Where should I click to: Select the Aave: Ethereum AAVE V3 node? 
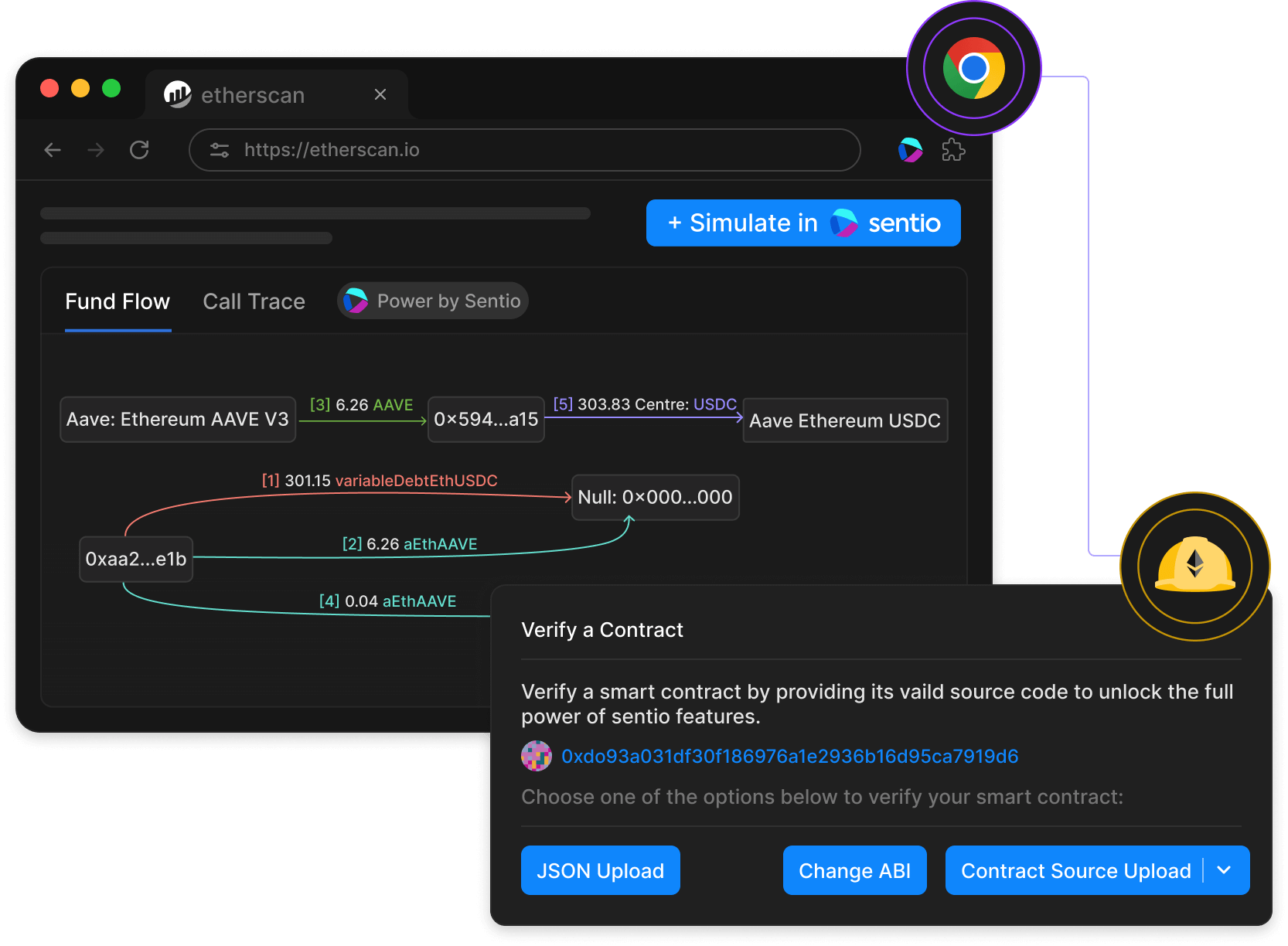click(178, 420)
